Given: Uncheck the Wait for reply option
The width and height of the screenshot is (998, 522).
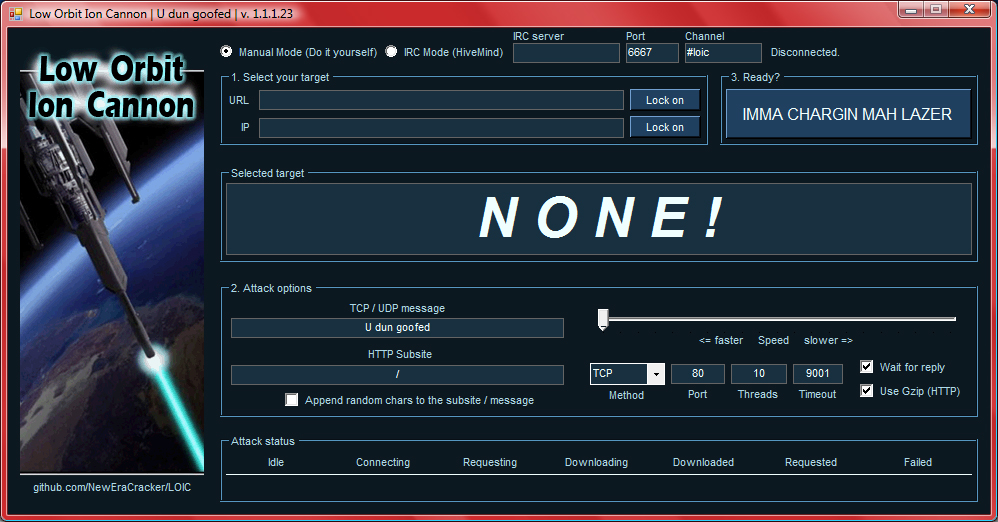Looking at the screenshot, I should click(x=867, y=367).
